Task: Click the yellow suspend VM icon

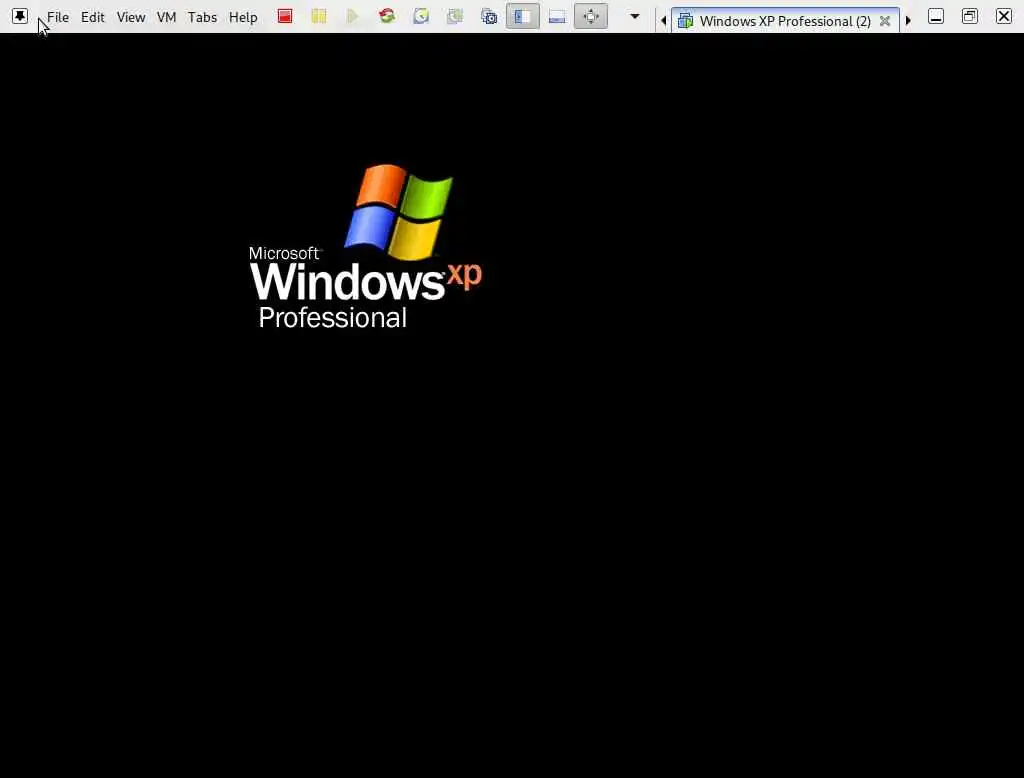Action: click(x=319, y=16)
